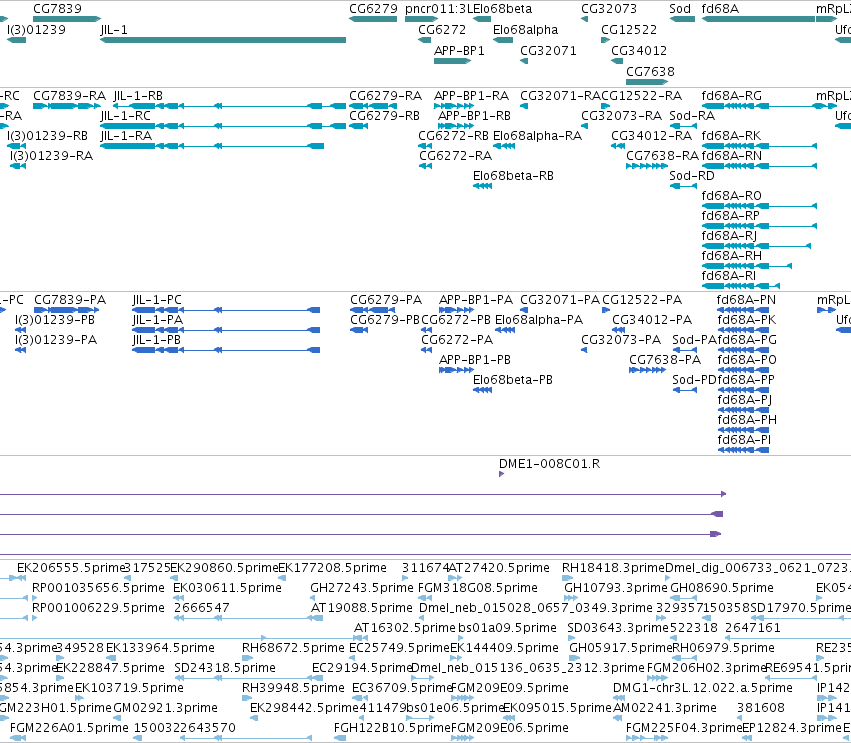The image size is (851, 743).
Task: Click the CG6272-RA transcript label
Action: [455, 156]
